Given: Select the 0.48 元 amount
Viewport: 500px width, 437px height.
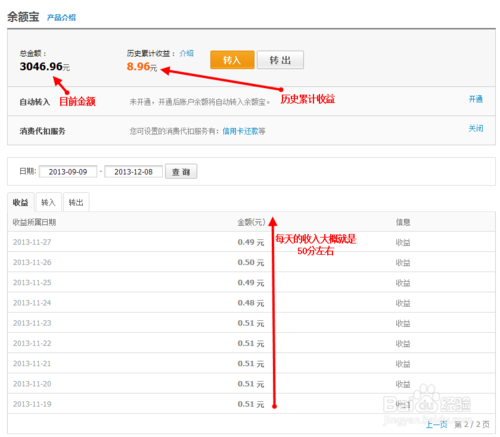Looking at the screenshot, I should click(251, 303).
